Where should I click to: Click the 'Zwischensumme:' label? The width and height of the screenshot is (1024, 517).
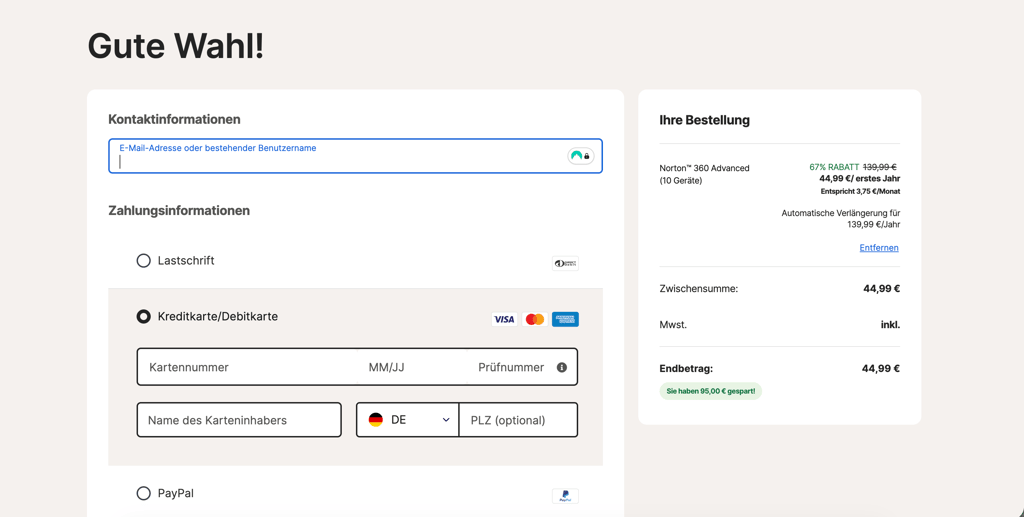coord(699,289)
